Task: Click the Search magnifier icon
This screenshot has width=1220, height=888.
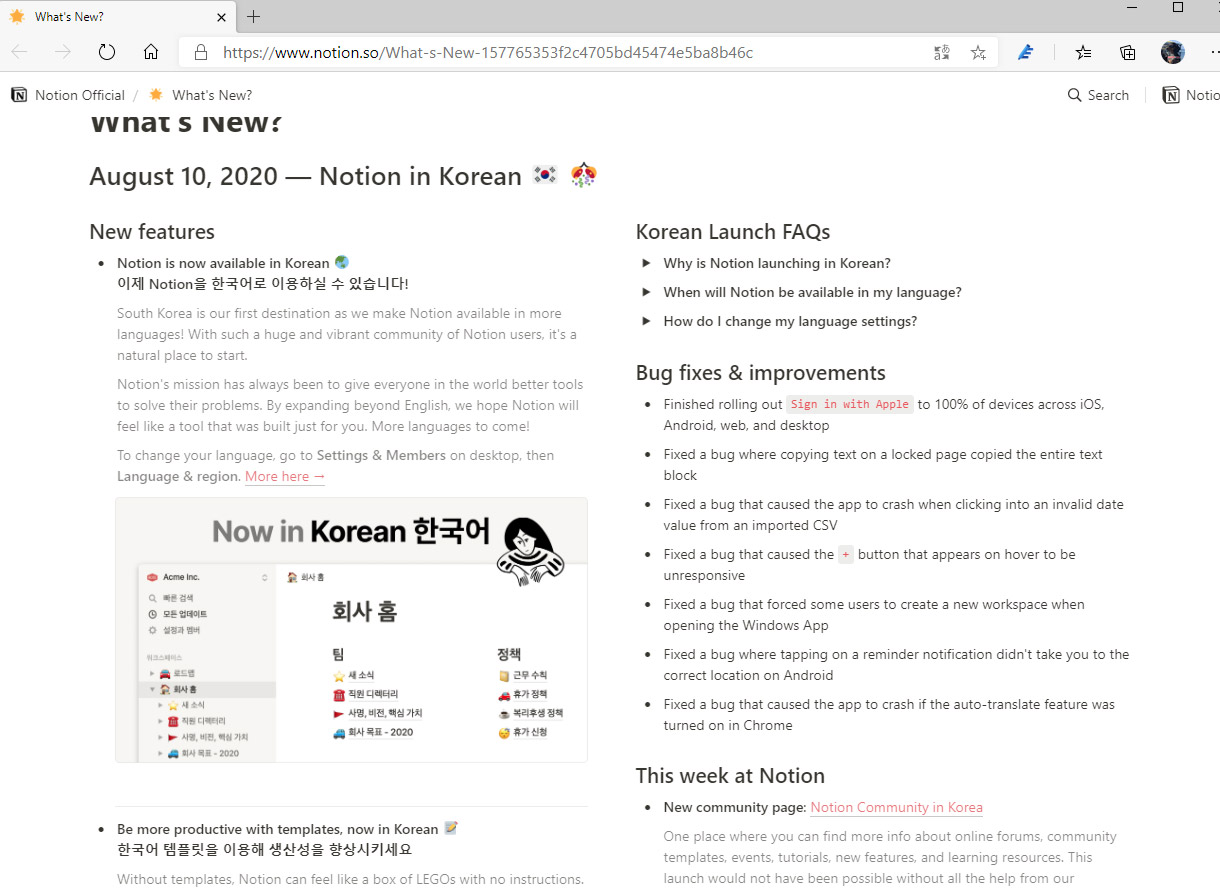Action: [x=1075, y=95]
